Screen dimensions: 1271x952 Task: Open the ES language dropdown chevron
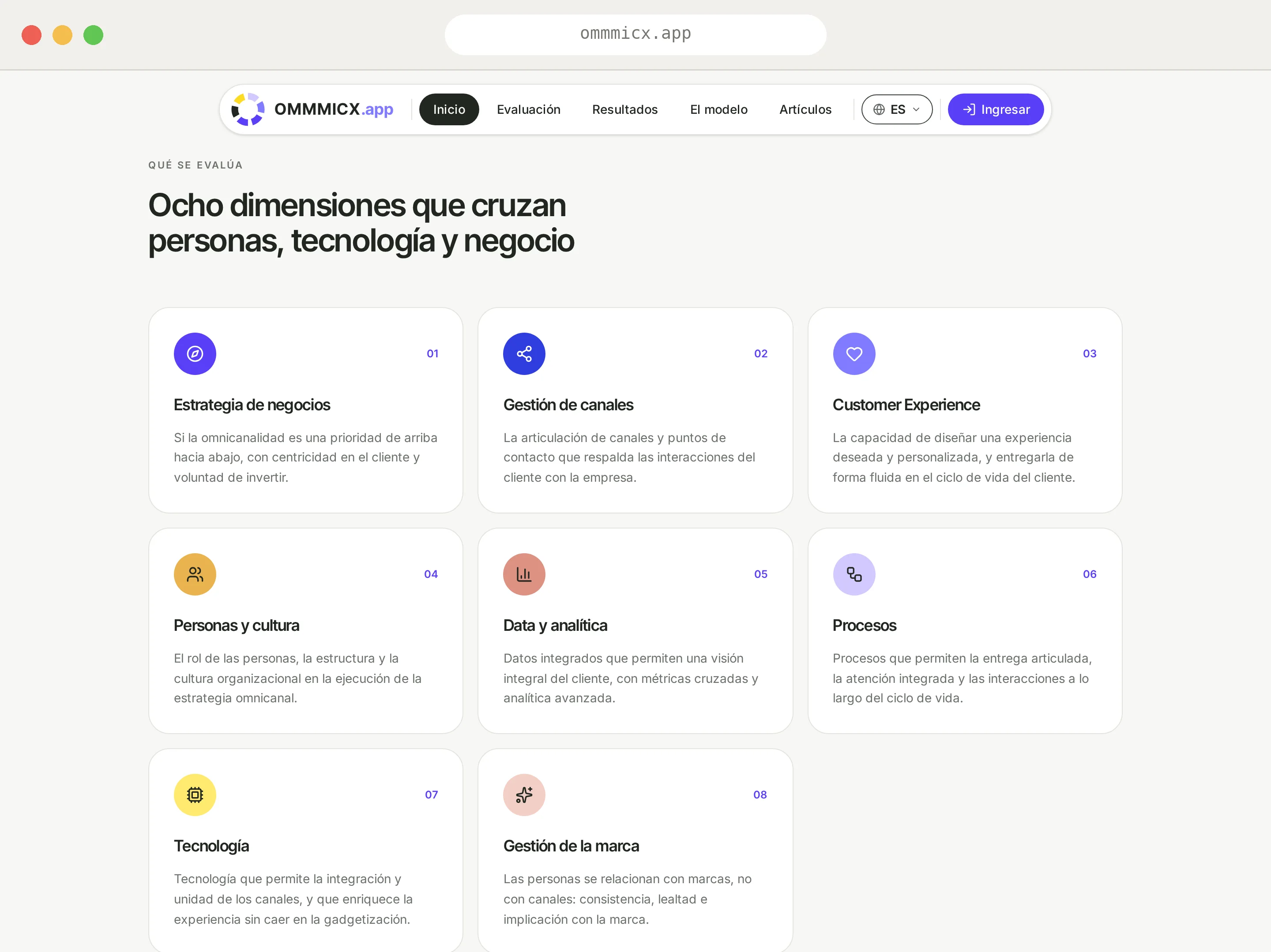click(916, 109)
